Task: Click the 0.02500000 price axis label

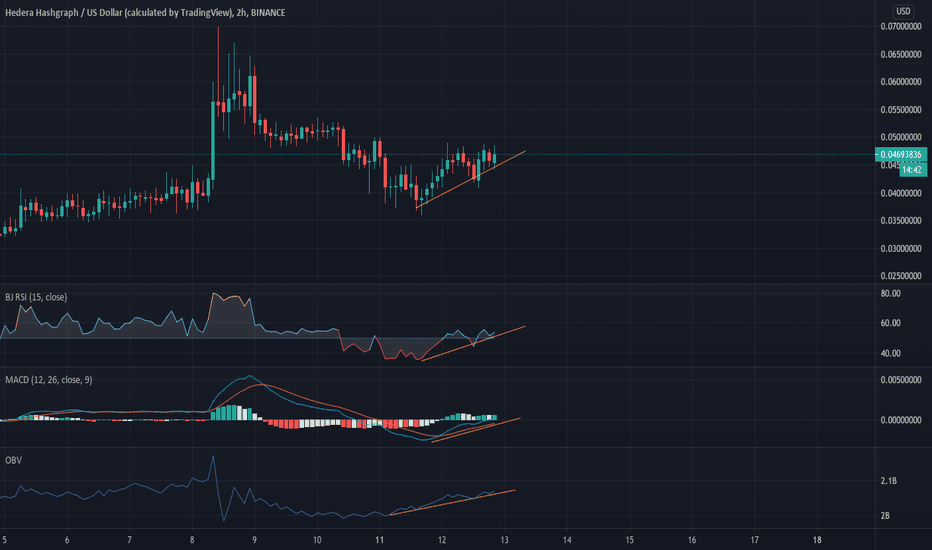Action: (x=900, y=276)
